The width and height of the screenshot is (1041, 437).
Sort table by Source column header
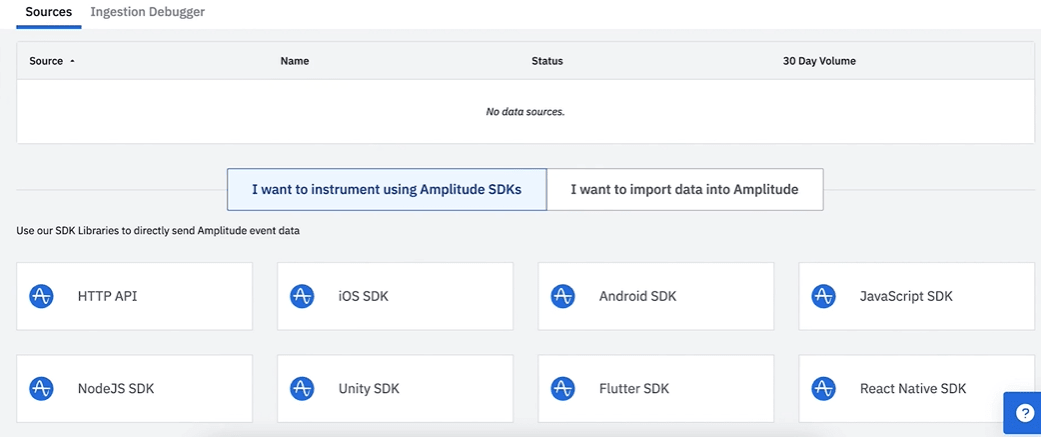46,61
